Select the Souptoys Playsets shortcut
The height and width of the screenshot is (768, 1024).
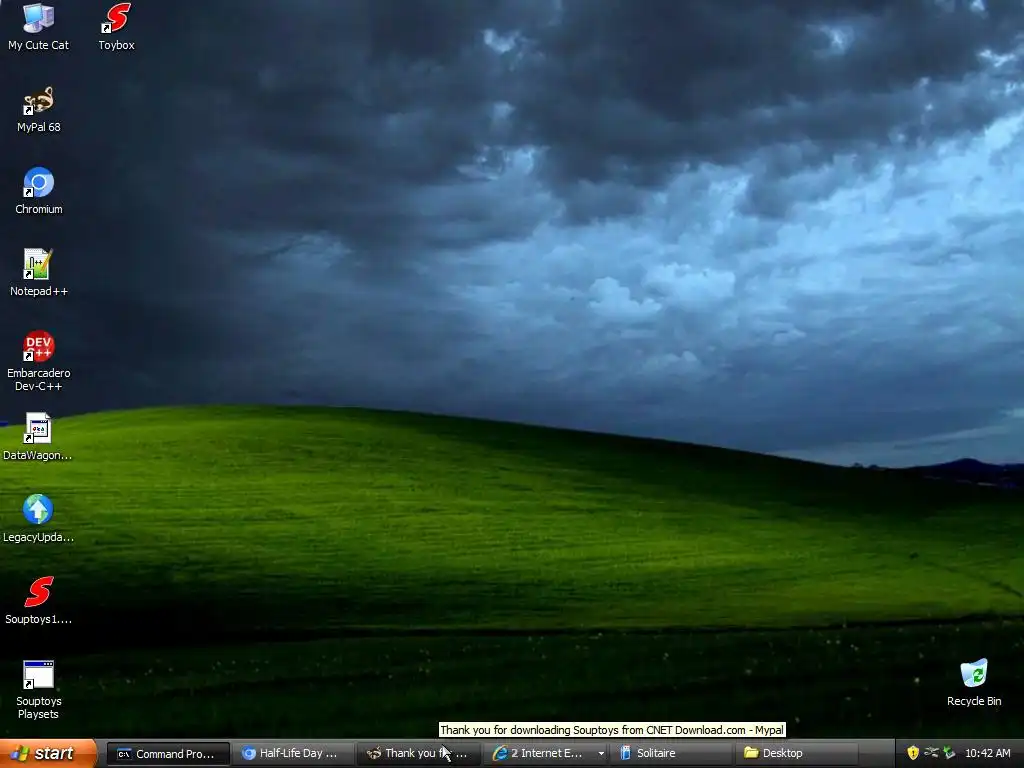coord(39,690)
